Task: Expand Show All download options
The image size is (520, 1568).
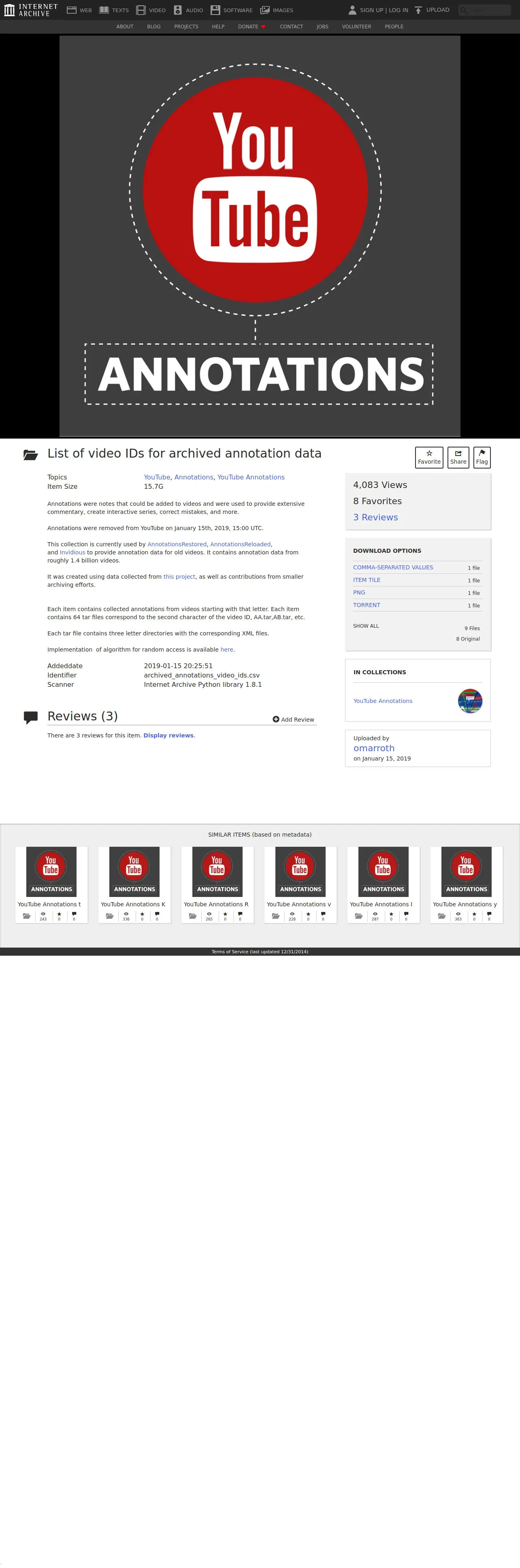Action: click(366, 626)
